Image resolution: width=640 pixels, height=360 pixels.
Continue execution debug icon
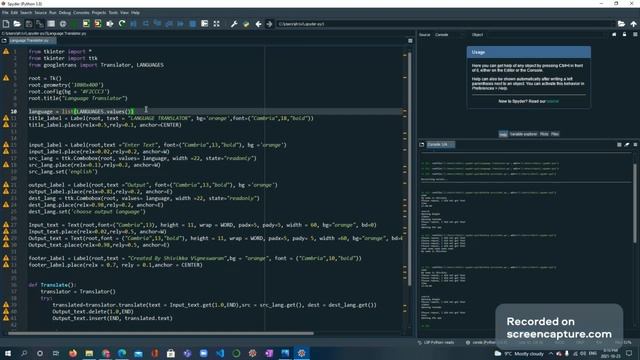pos(180,24)
